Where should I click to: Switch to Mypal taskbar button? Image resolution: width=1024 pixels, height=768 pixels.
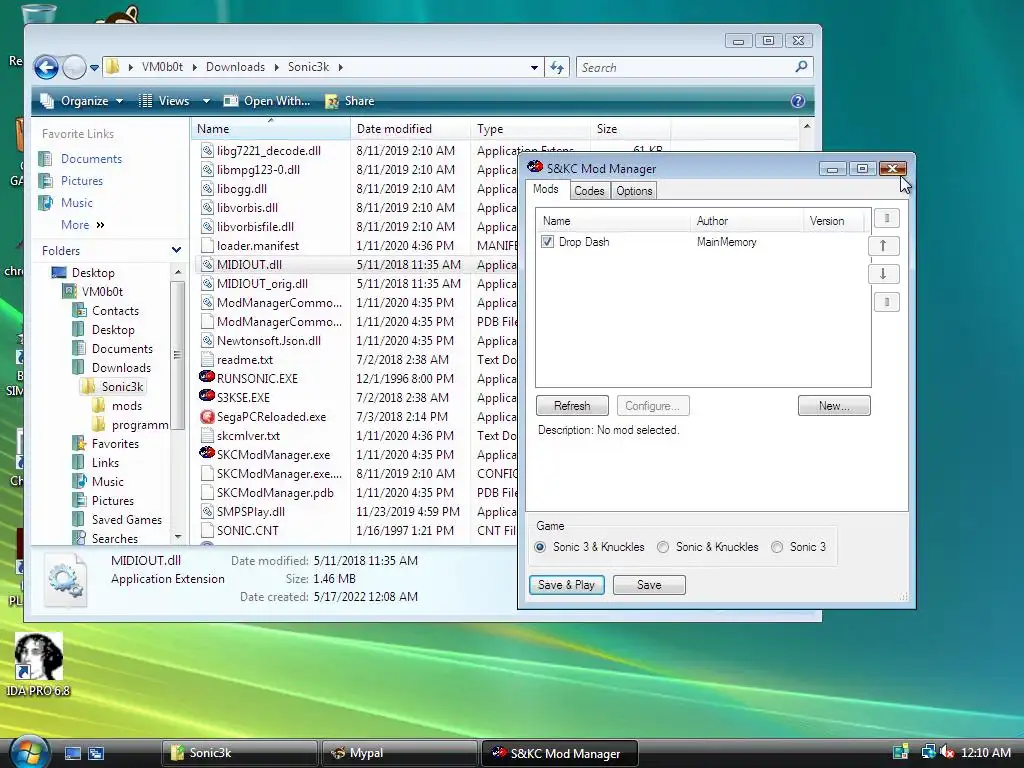coord(400,753)
